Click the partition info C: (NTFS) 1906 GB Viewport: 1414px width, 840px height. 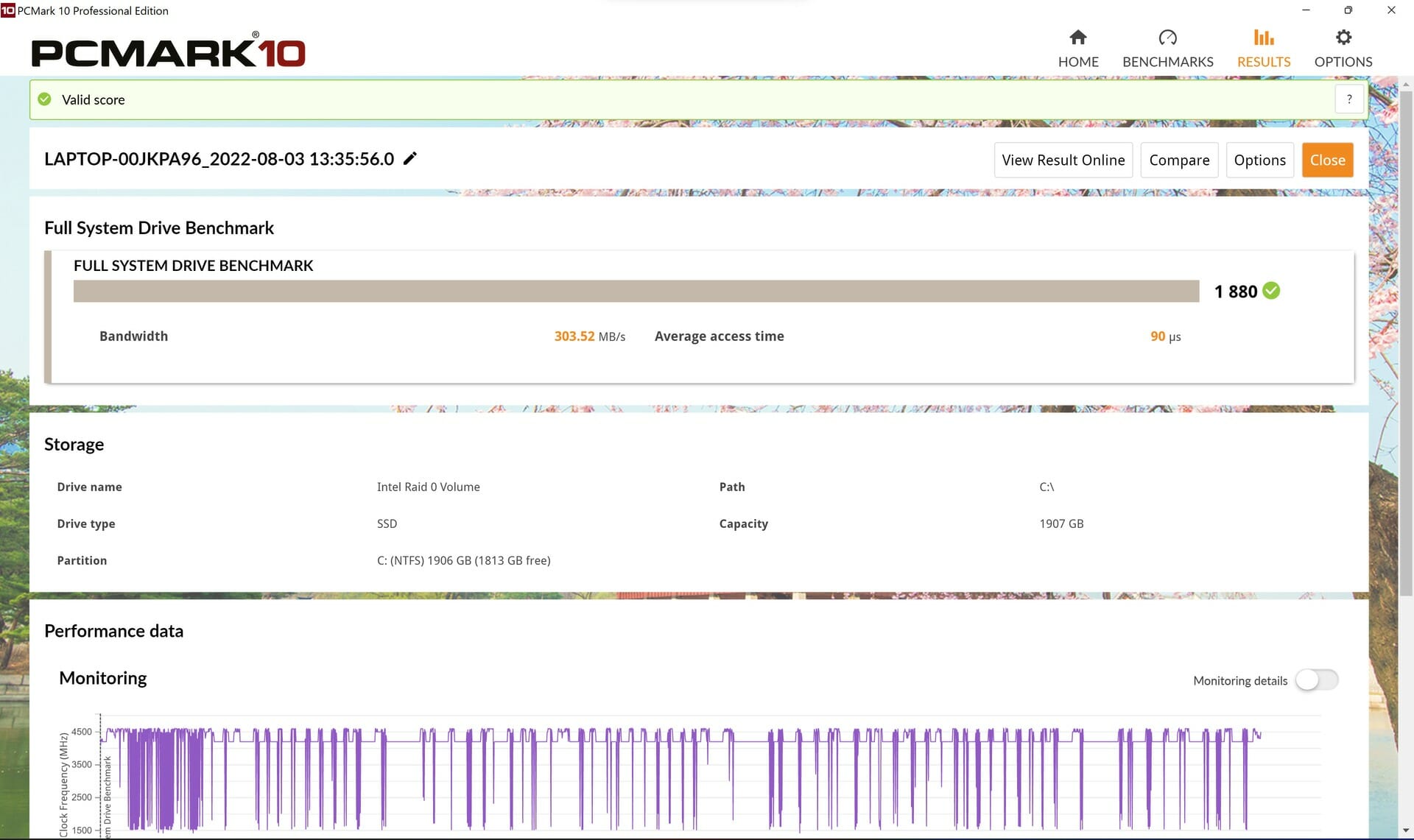click(463, 560)
